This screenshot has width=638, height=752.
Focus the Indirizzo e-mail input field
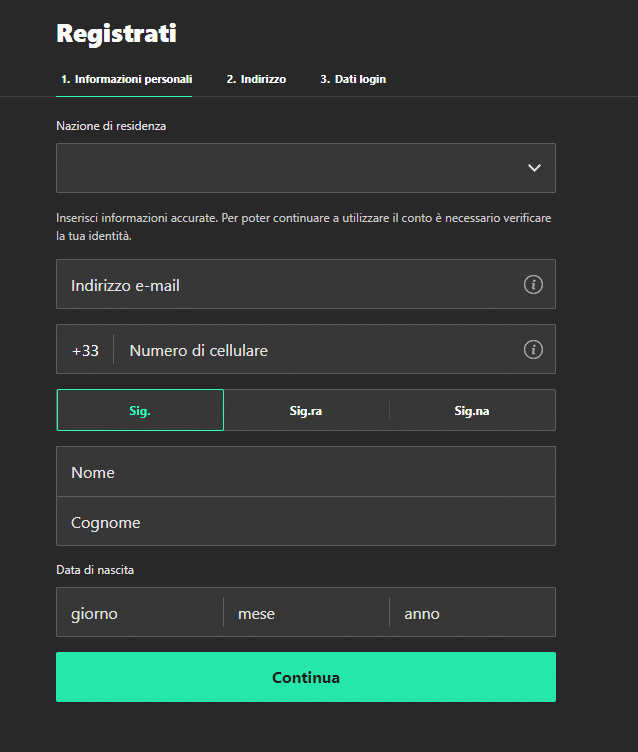pos(306,284)
